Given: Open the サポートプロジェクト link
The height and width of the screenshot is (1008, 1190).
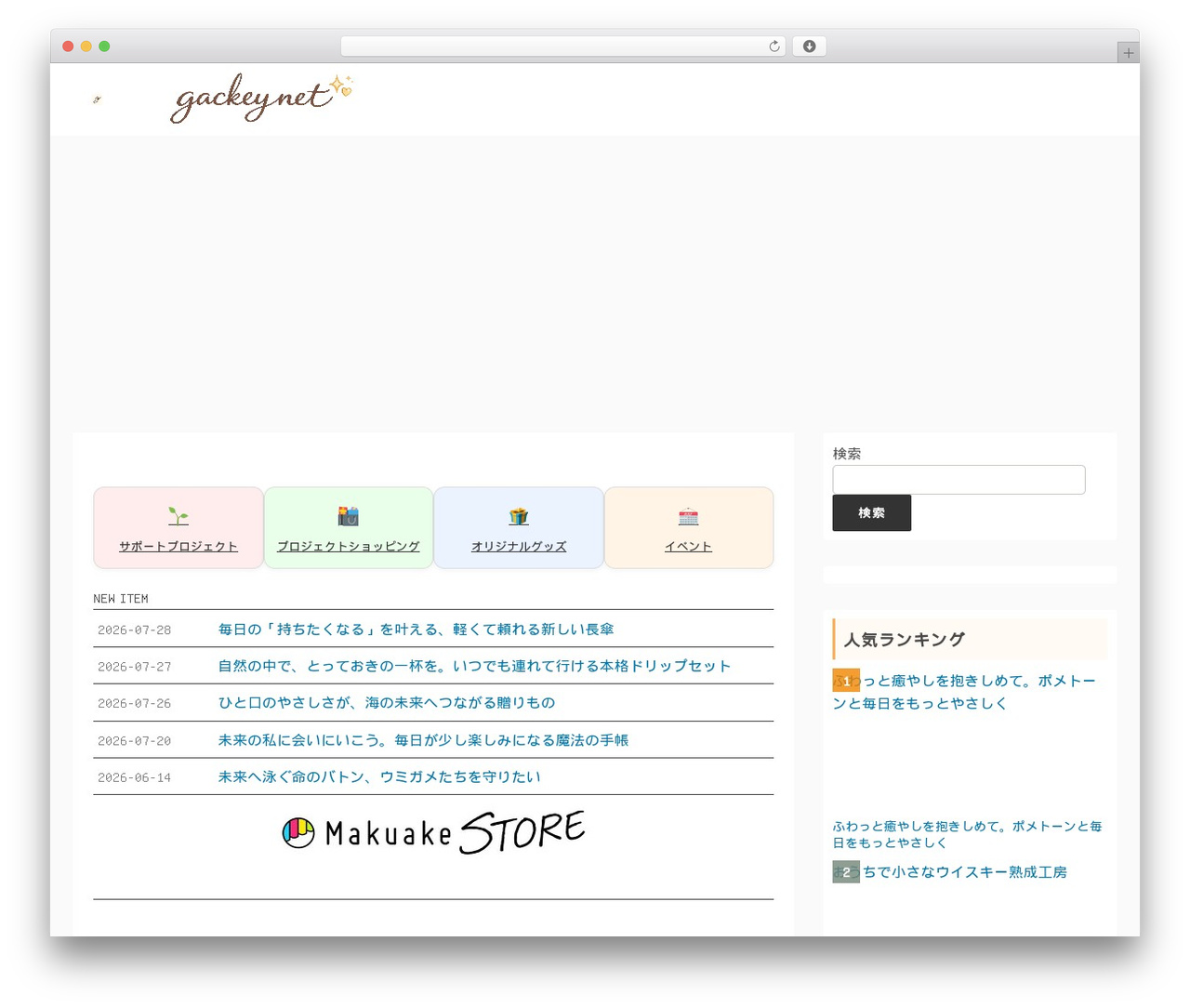Looking at the screenshot, I should [178, 547].
